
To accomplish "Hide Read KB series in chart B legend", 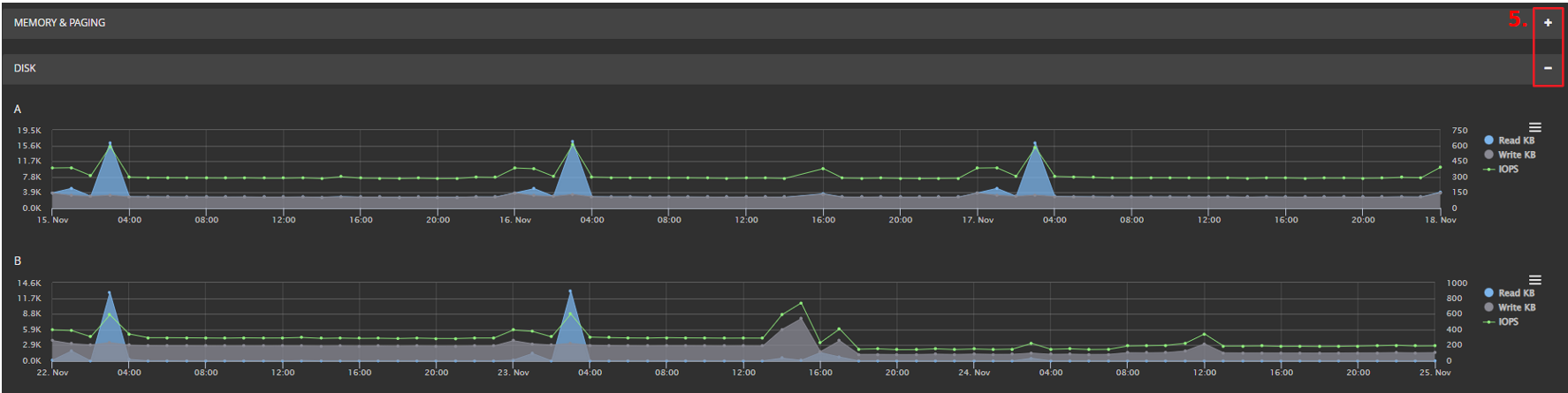I will [x=1516, y=293].
